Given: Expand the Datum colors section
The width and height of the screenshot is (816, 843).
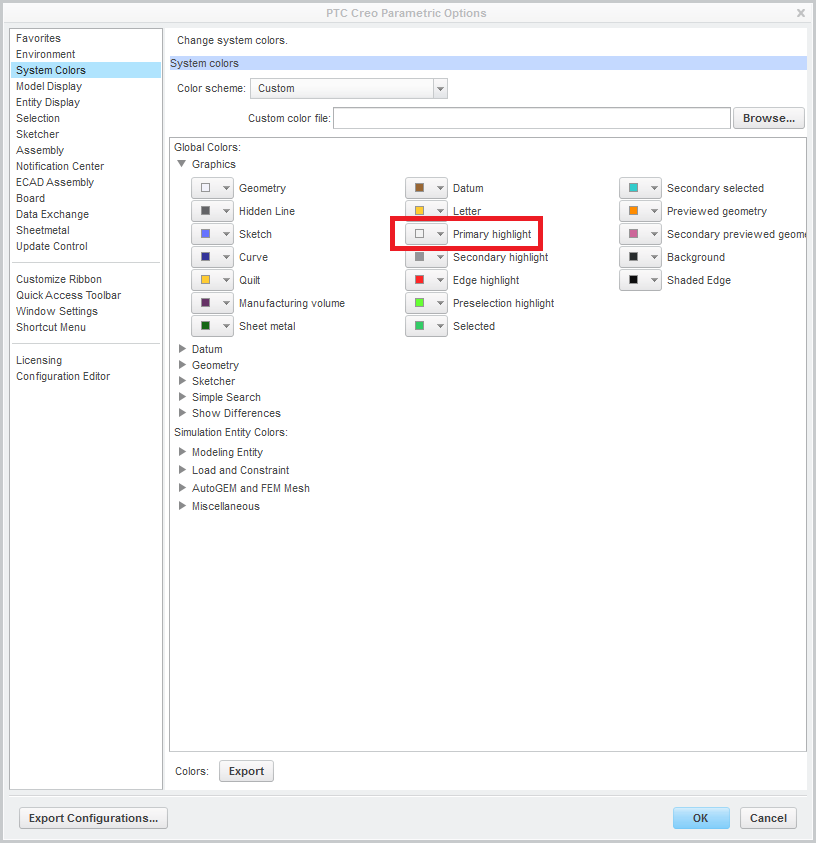Looking at the screenshot, I should tap(182, 349).
